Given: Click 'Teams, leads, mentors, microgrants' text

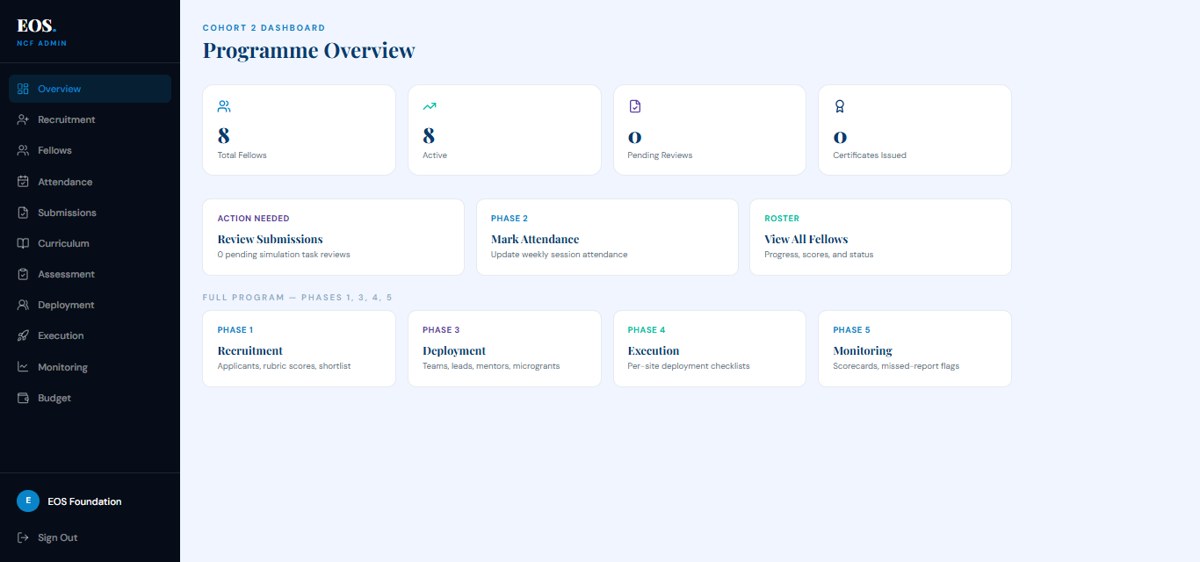Looking at the screenshot, I should (x=491, y=366).
